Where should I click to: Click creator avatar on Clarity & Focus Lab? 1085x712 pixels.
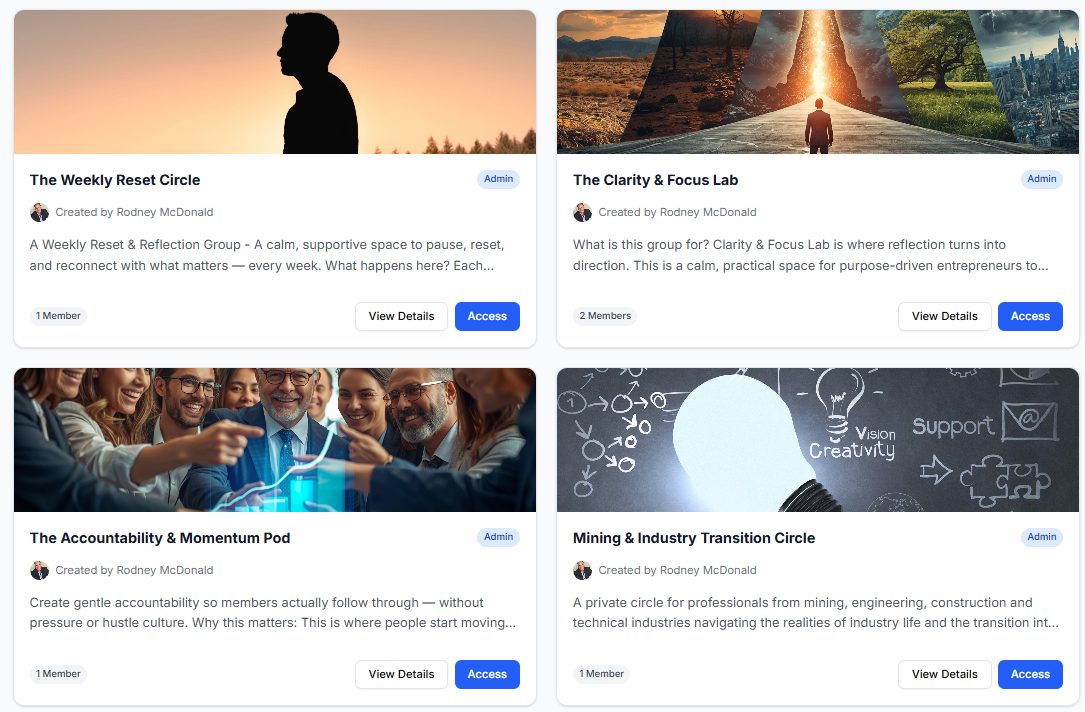pyautogui.click(x=583, y=212)
